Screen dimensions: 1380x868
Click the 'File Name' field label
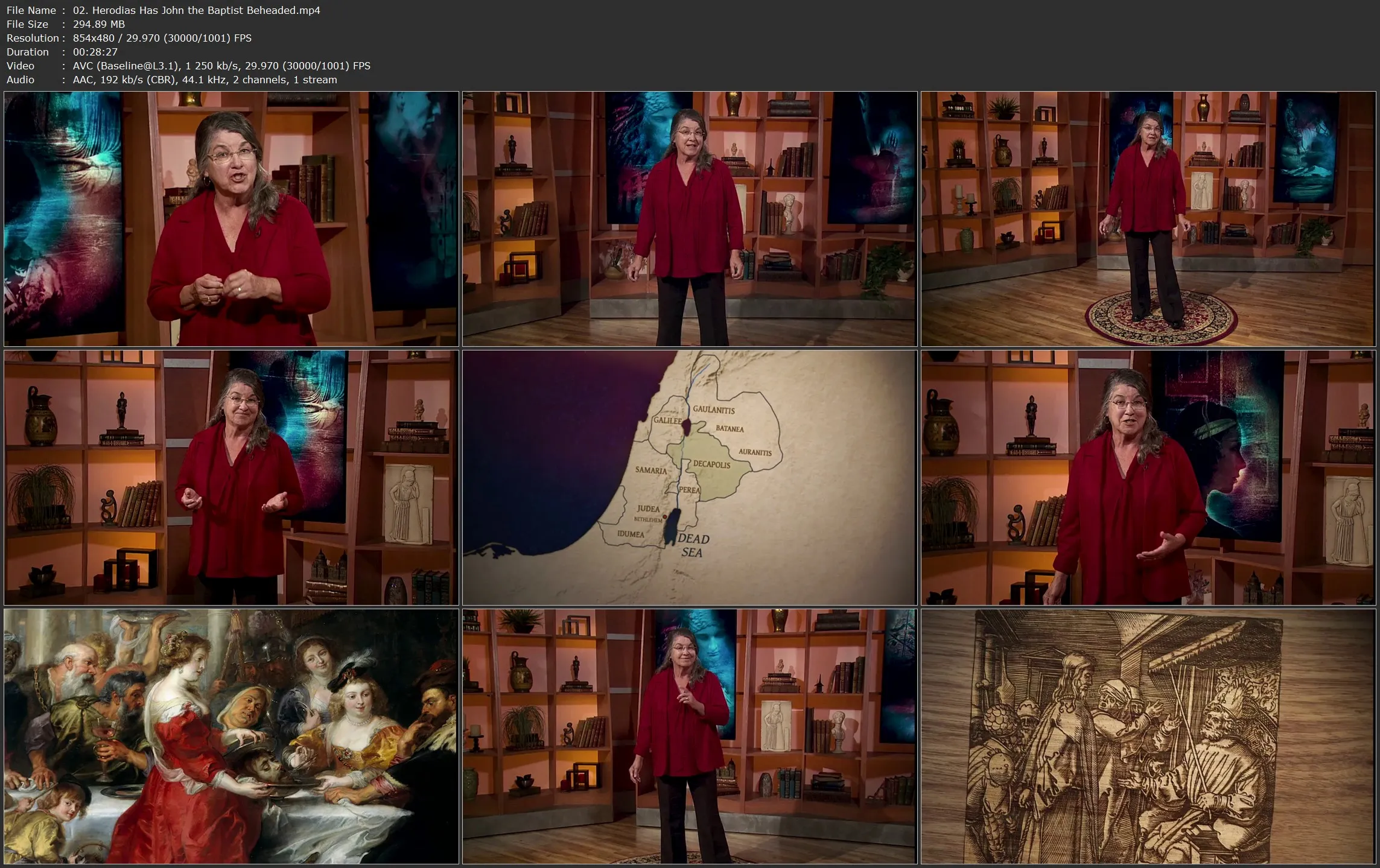(31, 10)
